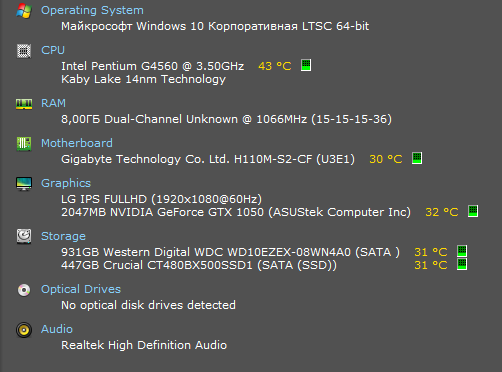Open the RAM section heading
502x372 pixels.
[53, 103]
